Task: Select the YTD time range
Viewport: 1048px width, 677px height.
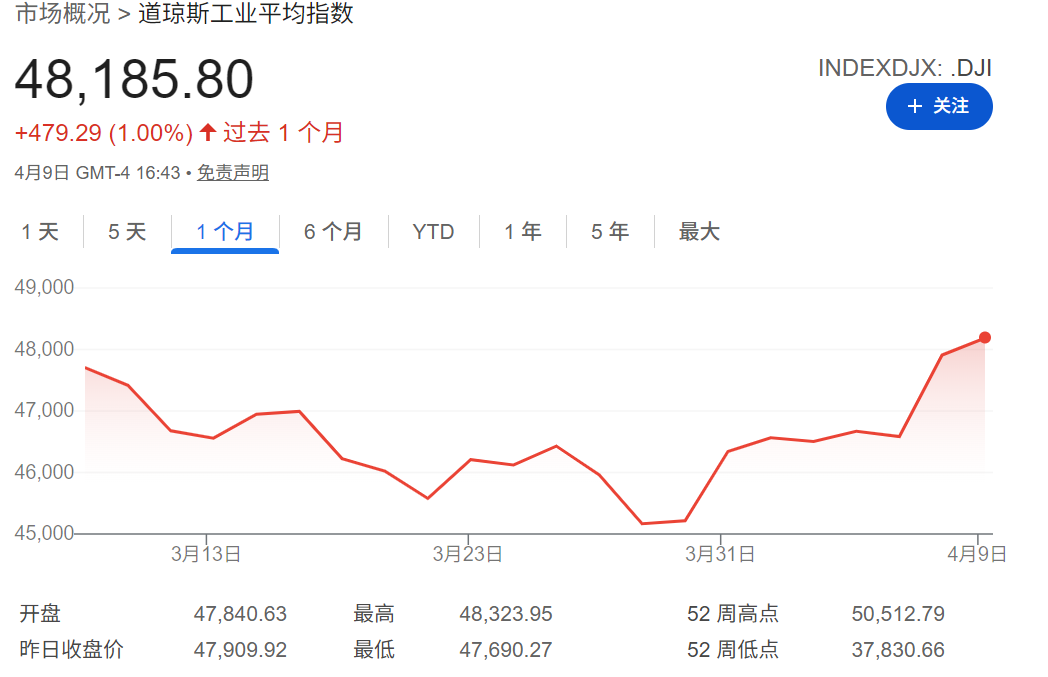Action: [x=433, y=231]
